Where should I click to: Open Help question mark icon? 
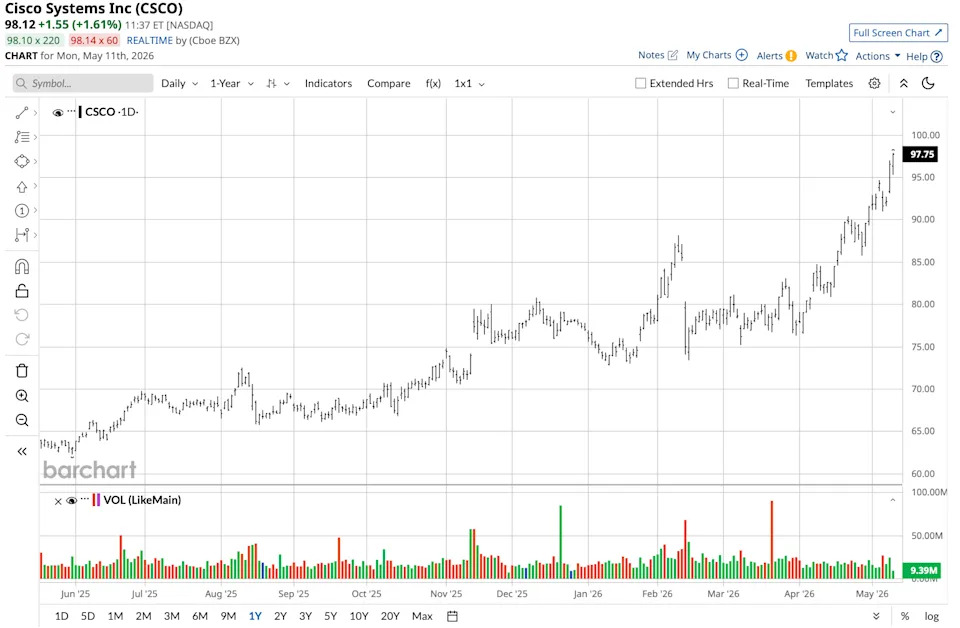pyautogui.click(x=937, y=56)
